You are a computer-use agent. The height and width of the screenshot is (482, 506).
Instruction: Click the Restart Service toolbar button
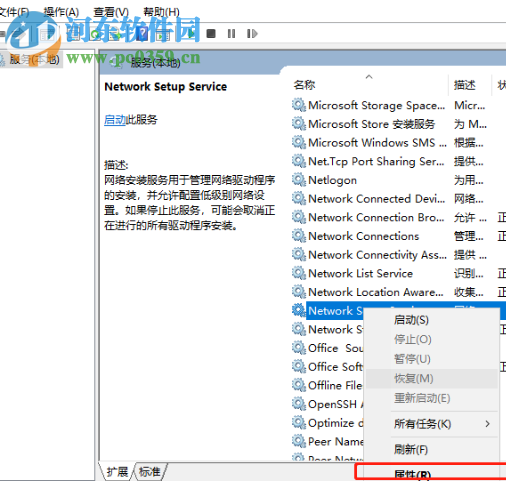click(252, 33)
